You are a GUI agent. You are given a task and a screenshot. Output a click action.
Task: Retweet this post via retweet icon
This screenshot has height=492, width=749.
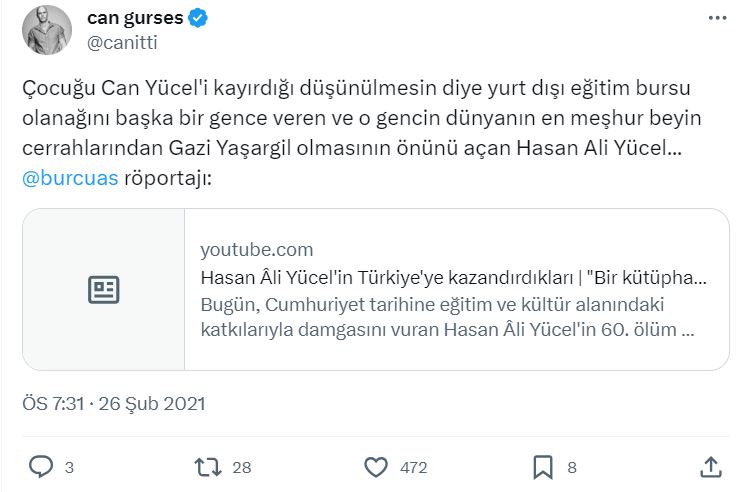[x=207, y=466]
